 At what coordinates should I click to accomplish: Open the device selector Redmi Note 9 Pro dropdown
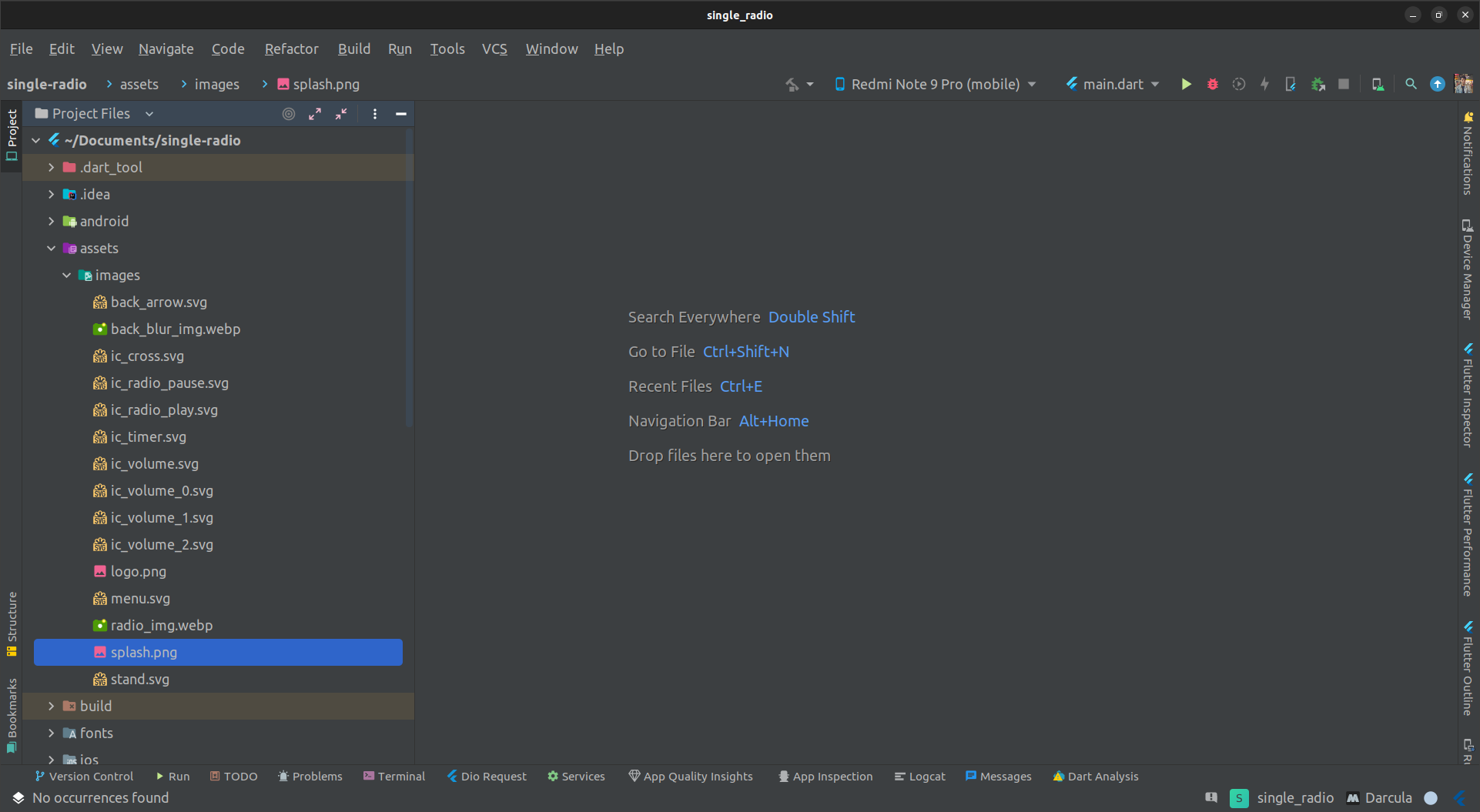pyautogui.click(x=935, y=84)
